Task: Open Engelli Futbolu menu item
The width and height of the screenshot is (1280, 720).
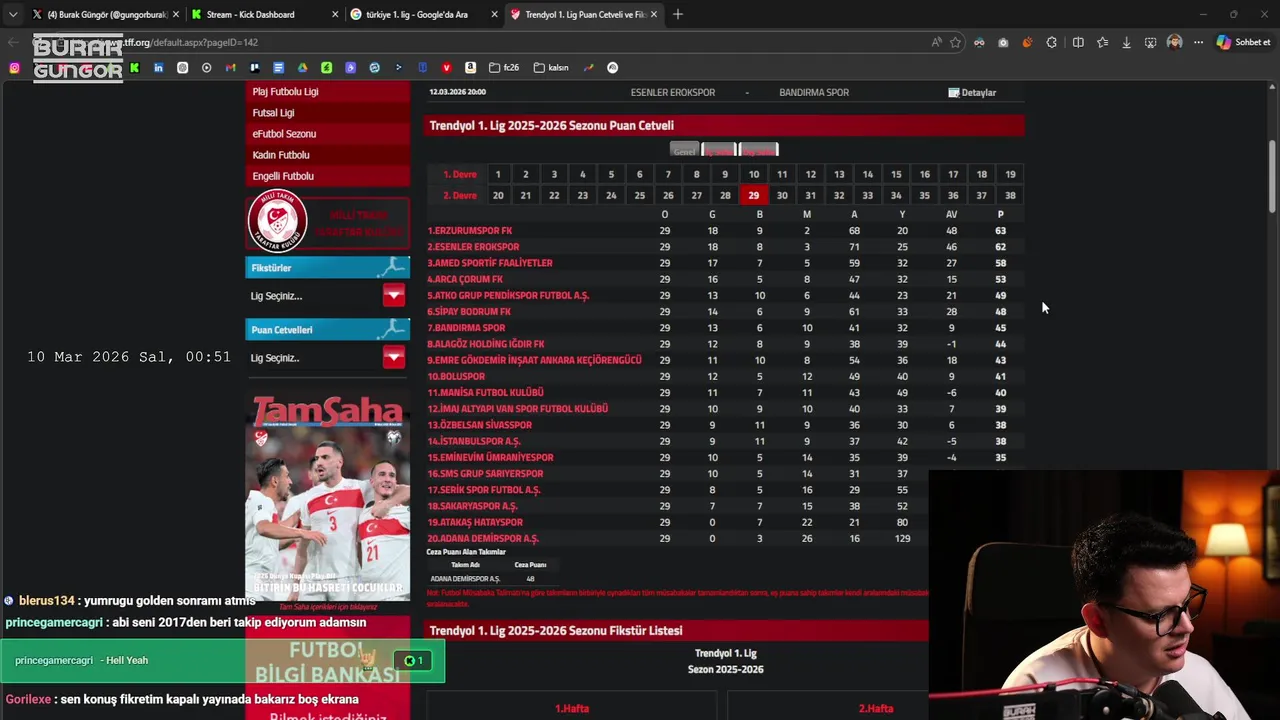Action: click(328, 176)
